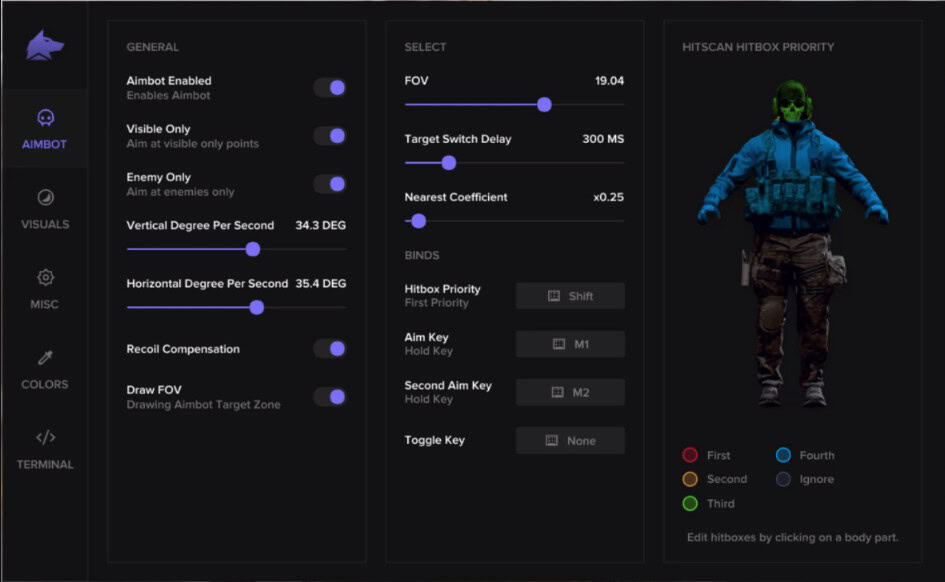Disable the Visible Only toggle

tap(330, 136)
